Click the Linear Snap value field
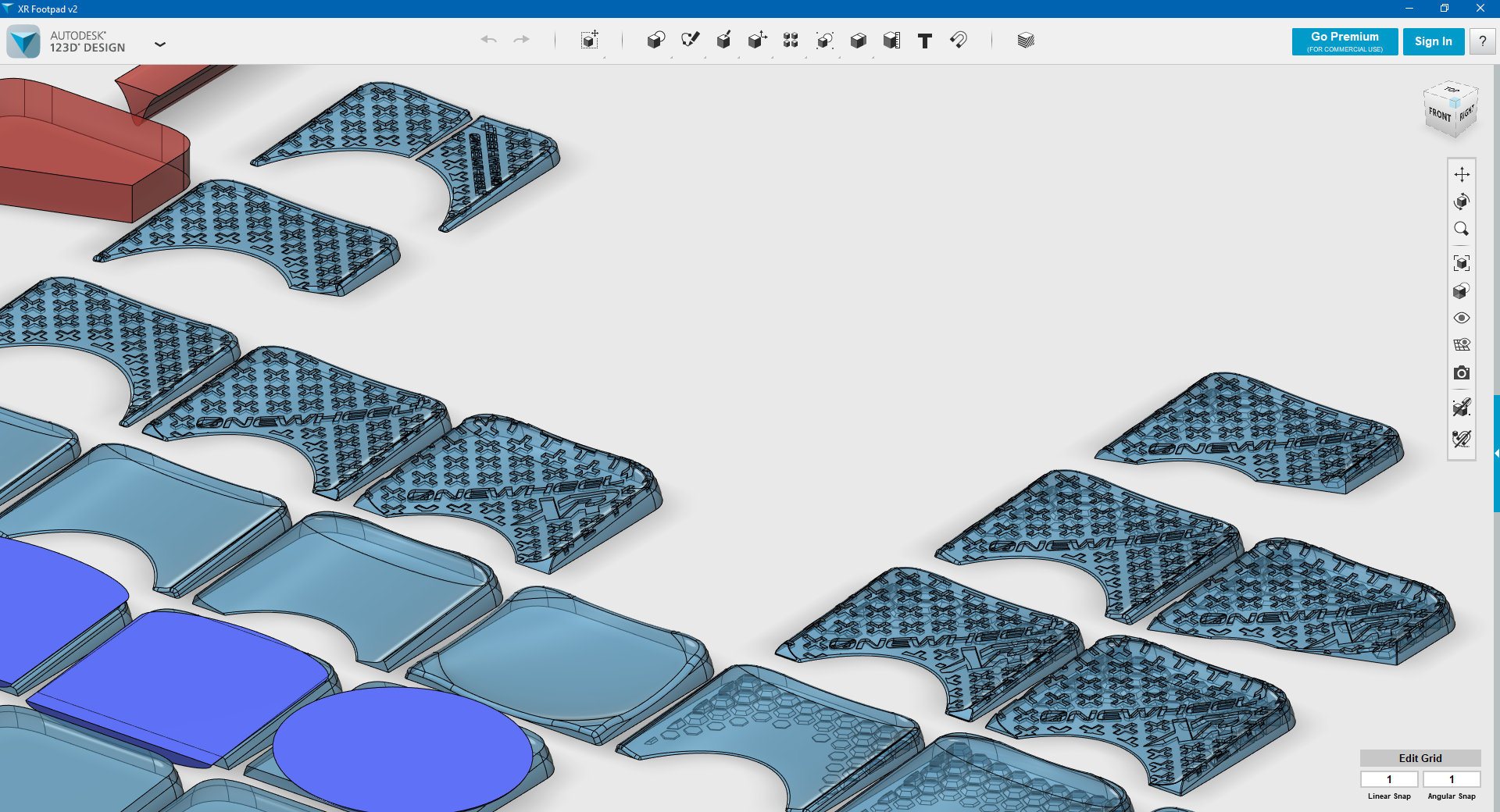Viewport: 1500px width, 812px height. [x=1389, y=779]
